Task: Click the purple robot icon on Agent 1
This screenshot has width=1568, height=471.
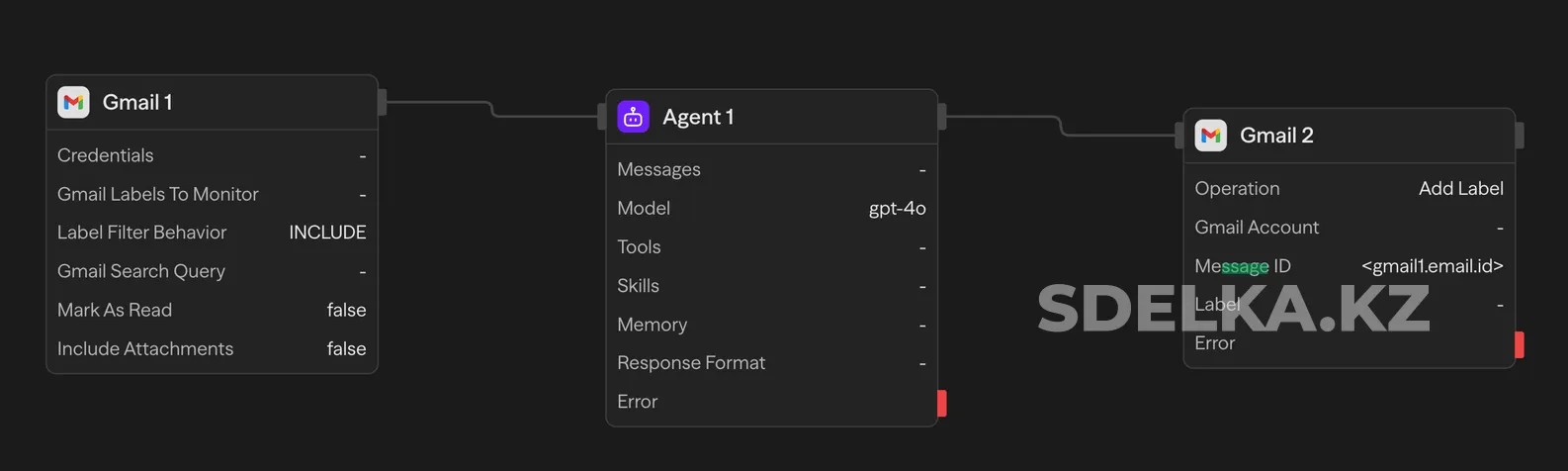Action: coord(634,117)
